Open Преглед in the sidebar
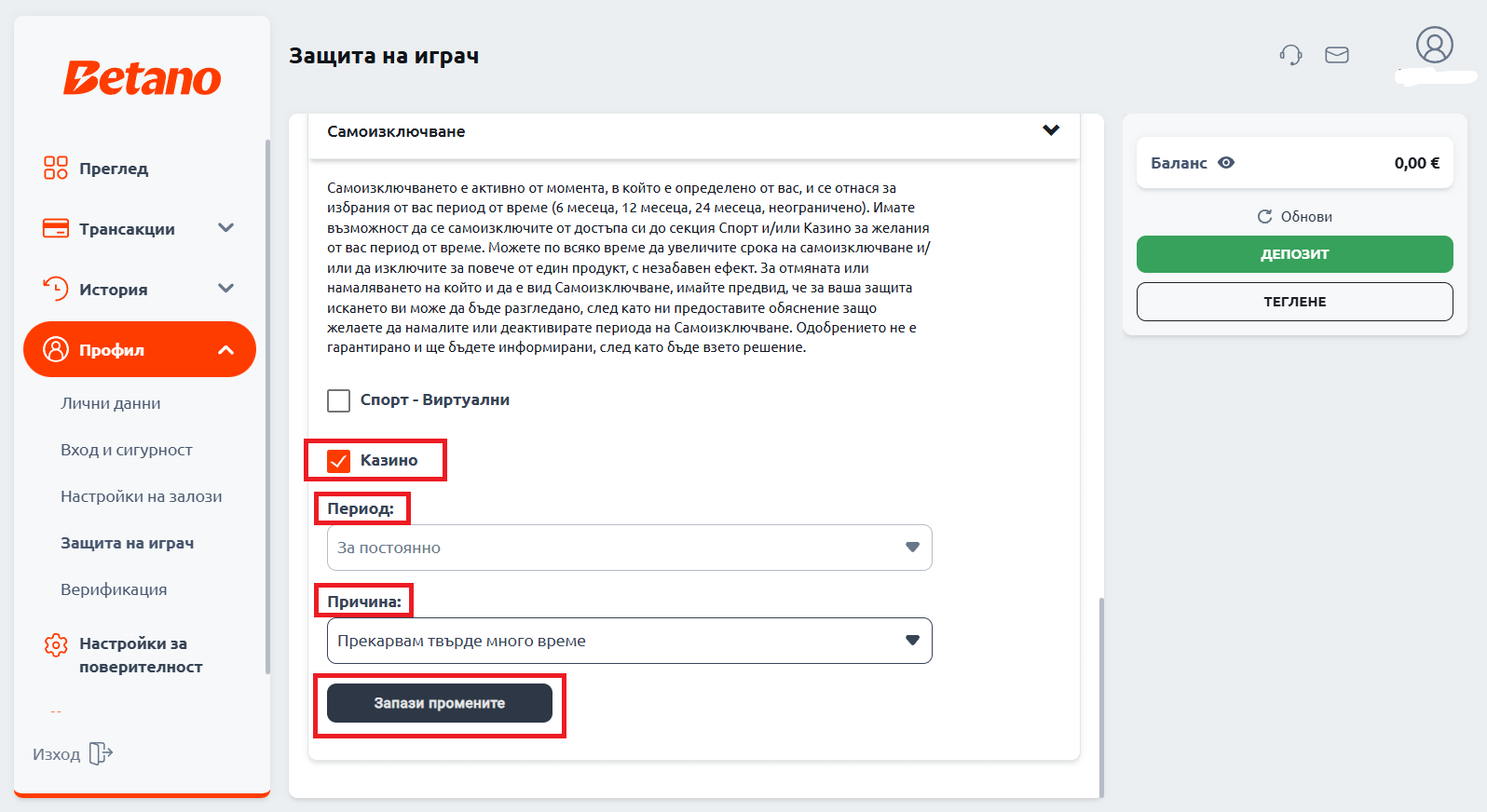The width and height of the screenshot is (1487, 812). [x=114, y=169]
